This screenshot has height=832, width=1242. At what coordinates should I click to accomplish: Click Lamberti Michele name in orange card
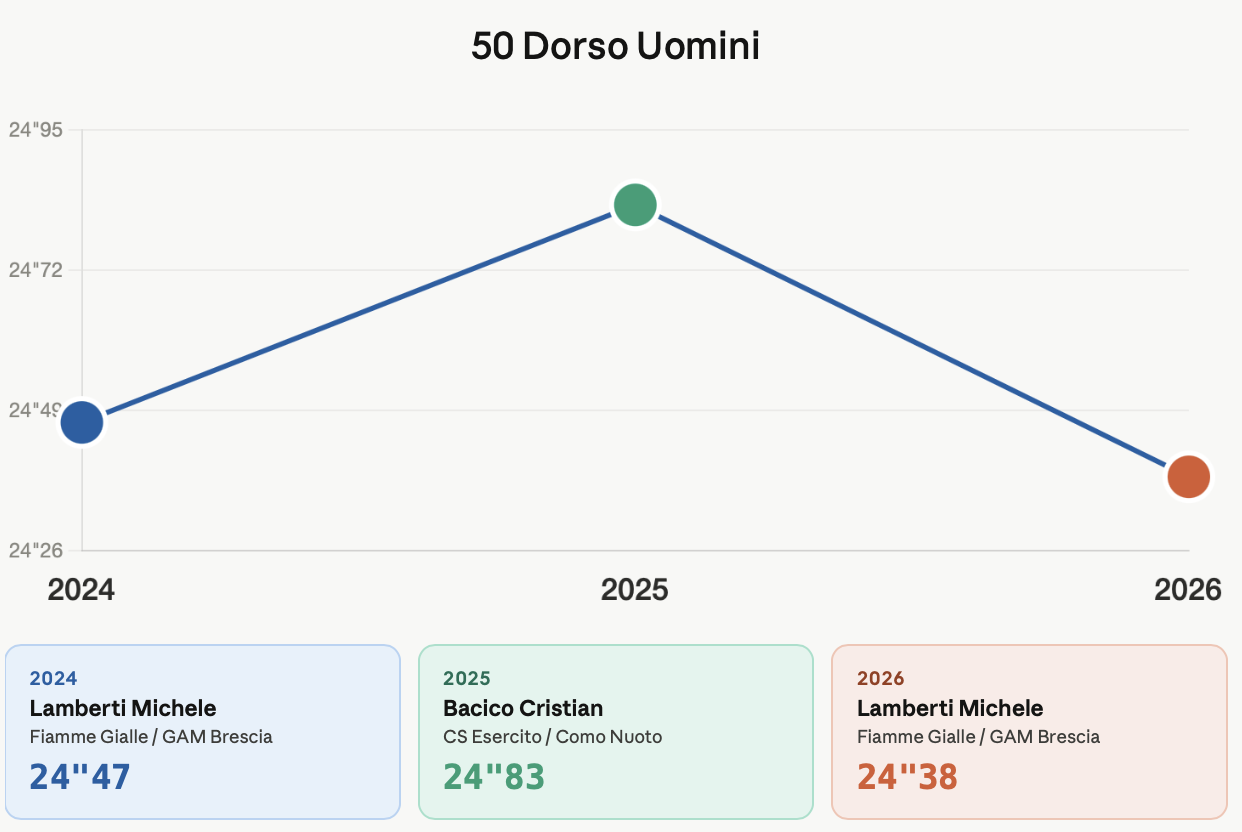coord(950,708)
